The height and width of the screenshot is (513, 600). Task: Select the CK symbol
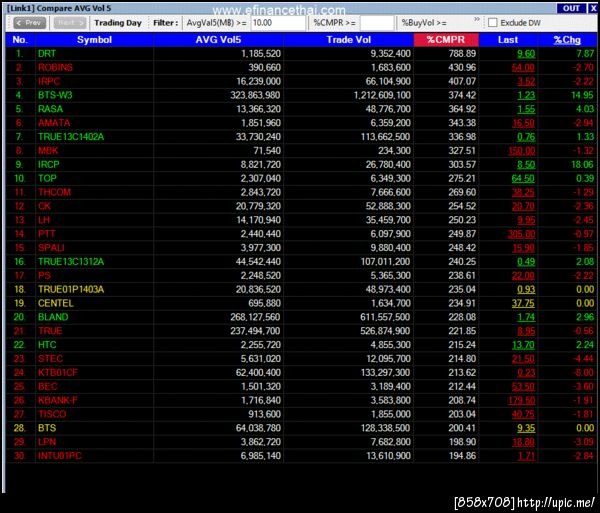pos(44,206)
